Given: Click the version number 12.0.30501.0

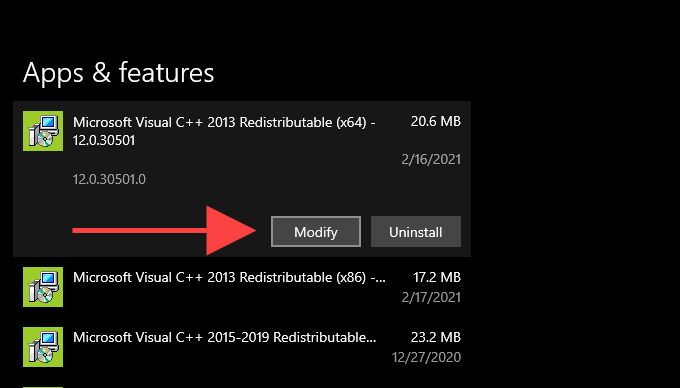Looking at the screenshot, I should pos(109,179).
